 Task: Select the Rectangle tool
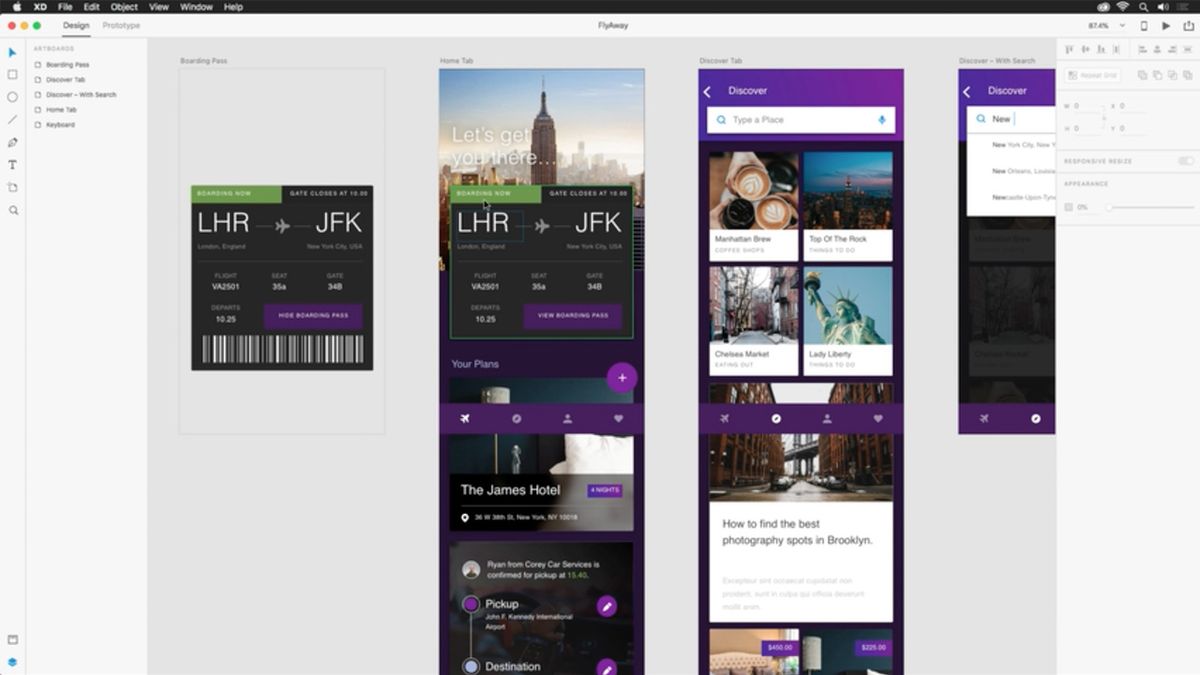coord(12,74)
